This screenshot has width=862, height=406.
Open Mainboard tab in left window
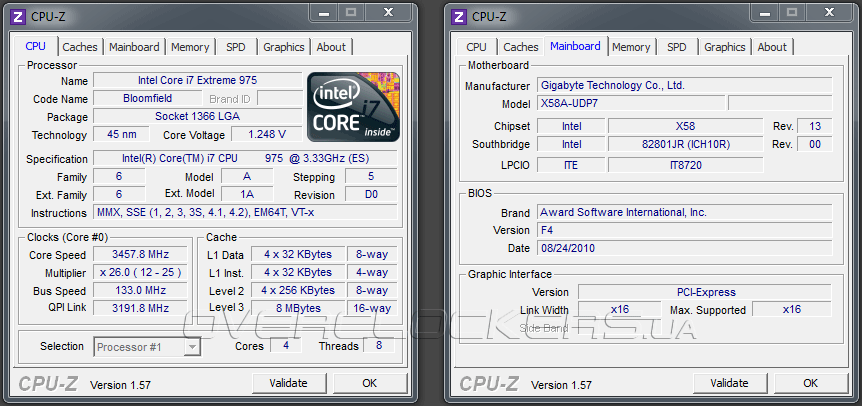[x=134, y=47]
